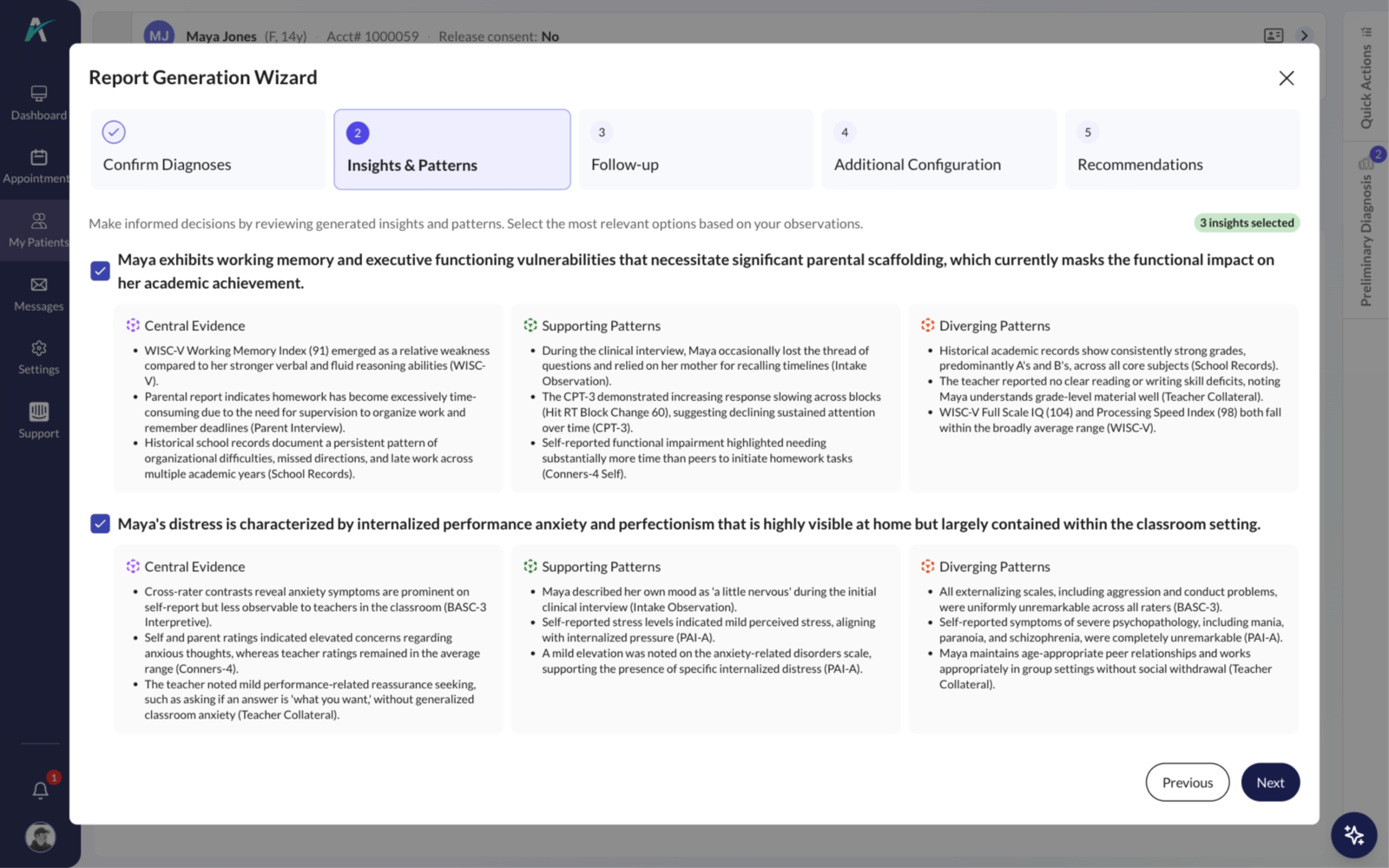
Task: Jump to Follow-up step
Action: 695,149
